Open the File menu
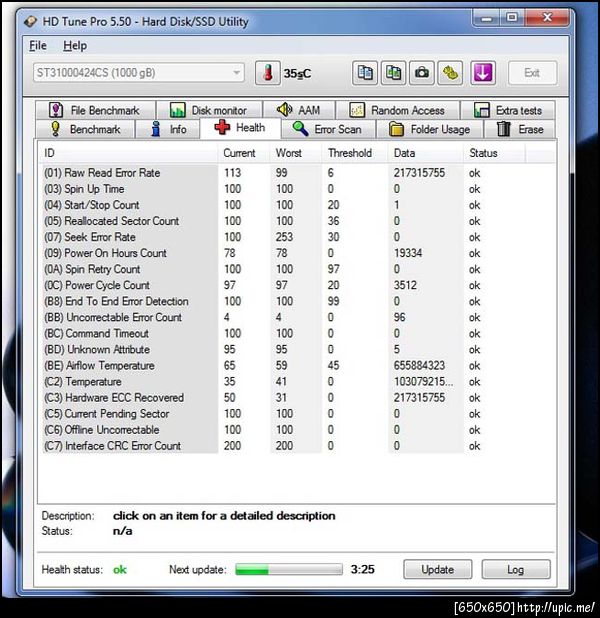Screen dimensions: 600x618 (x=38, y=46)
